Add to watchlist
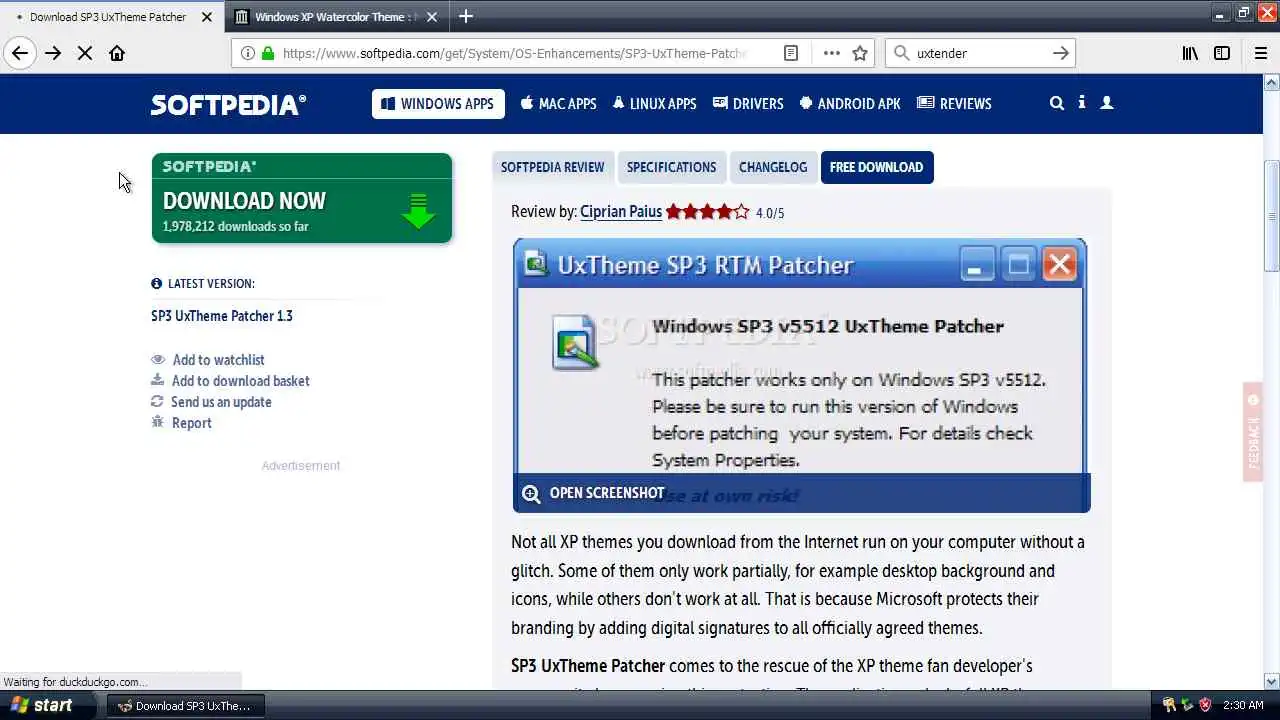This screenshot has height=720, width=1280. coord(208,360)
